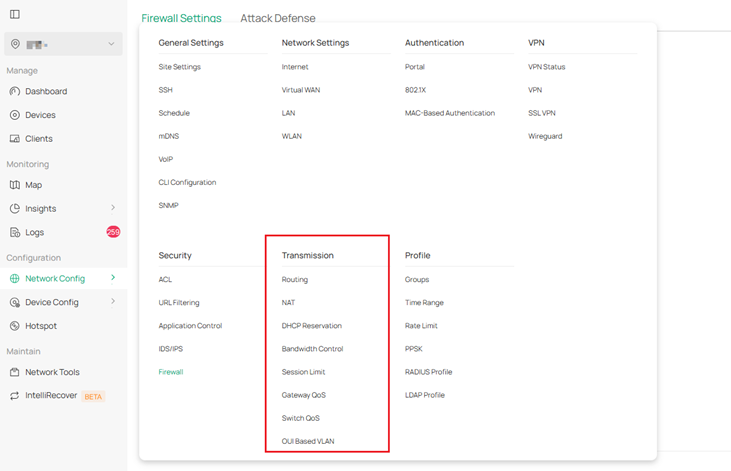Open Internet under Network Settings
731x471 pixels.
click(295, 67)
